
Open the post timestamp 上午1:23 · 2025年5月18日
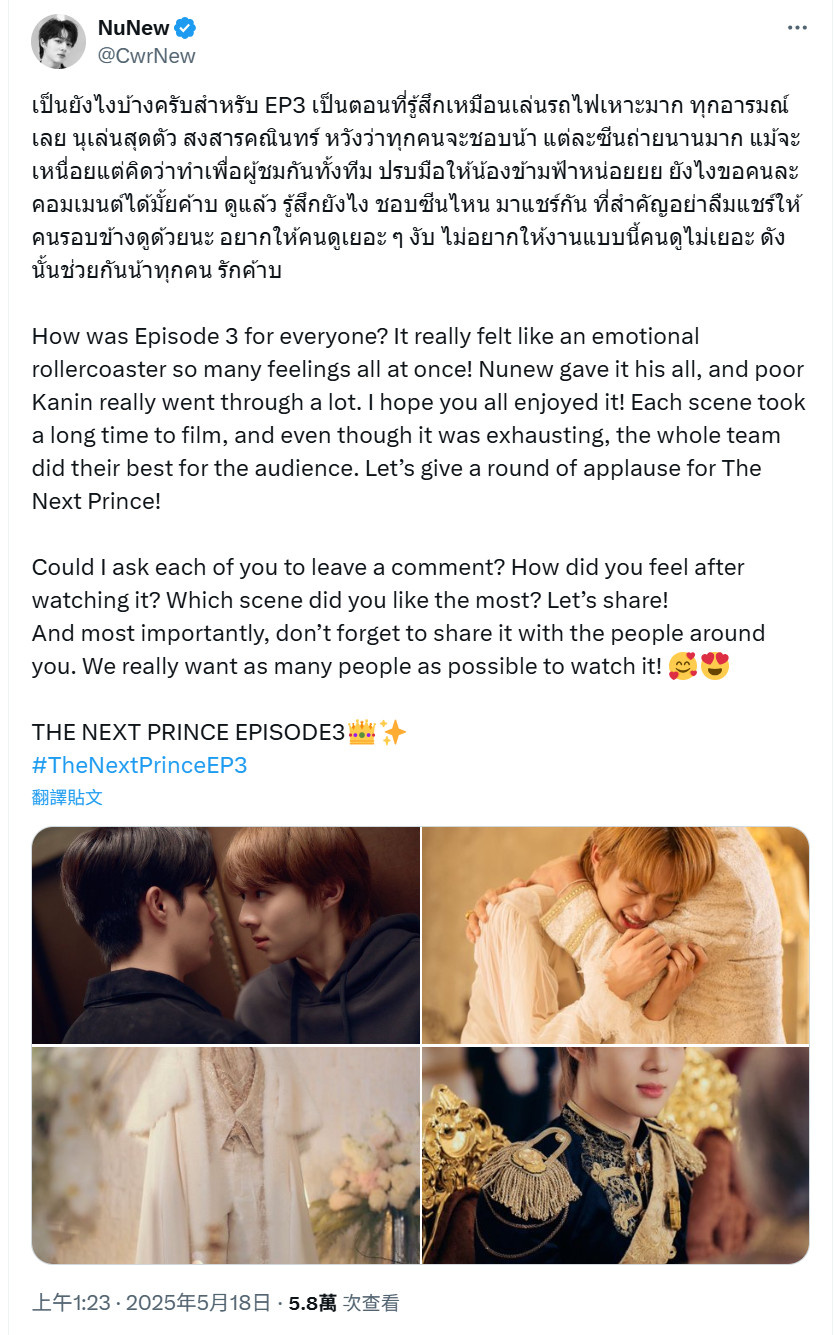(151, 1303)
